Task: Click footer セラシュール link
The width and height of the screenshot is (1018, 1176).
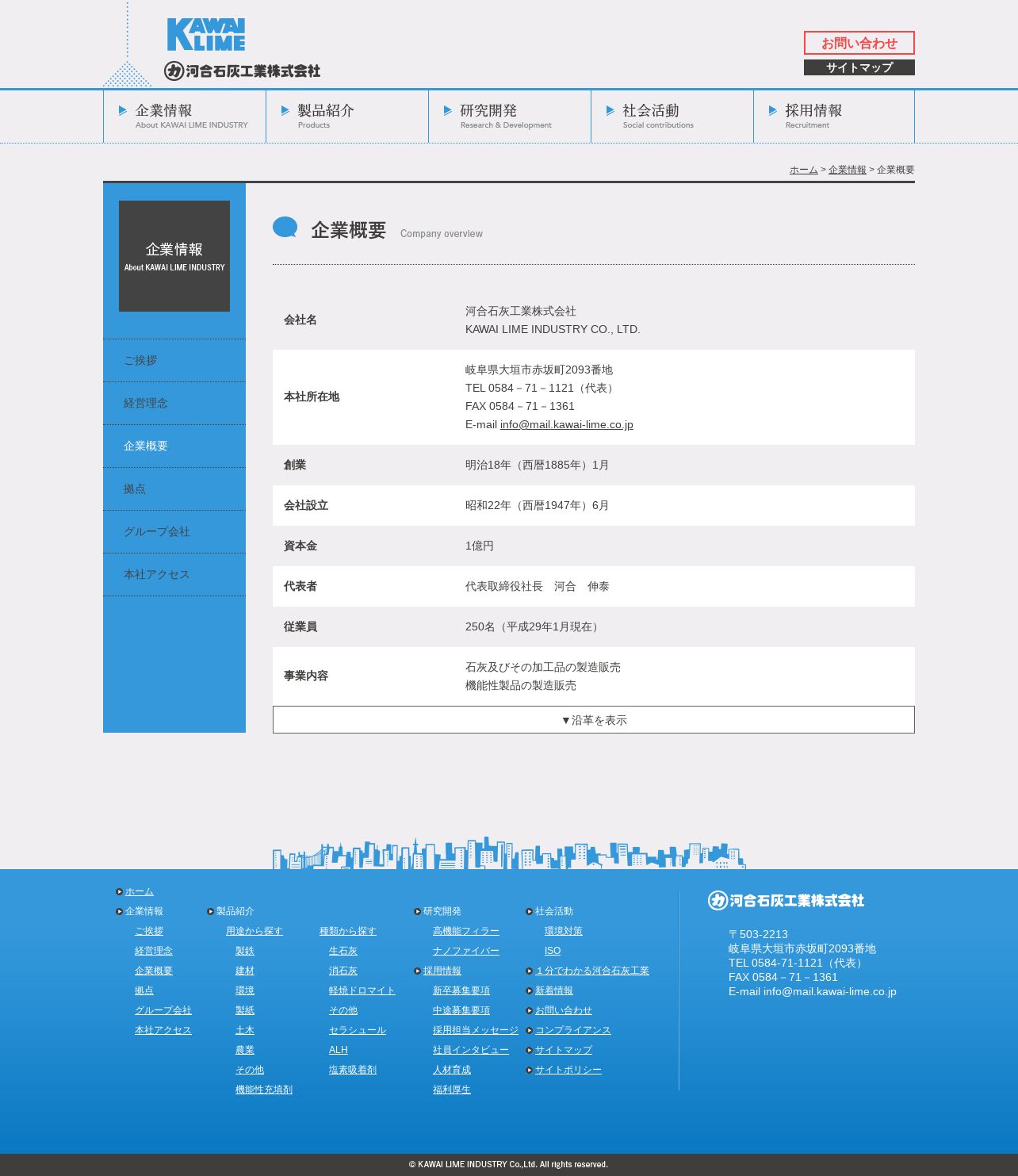Action: [358, 1030]
